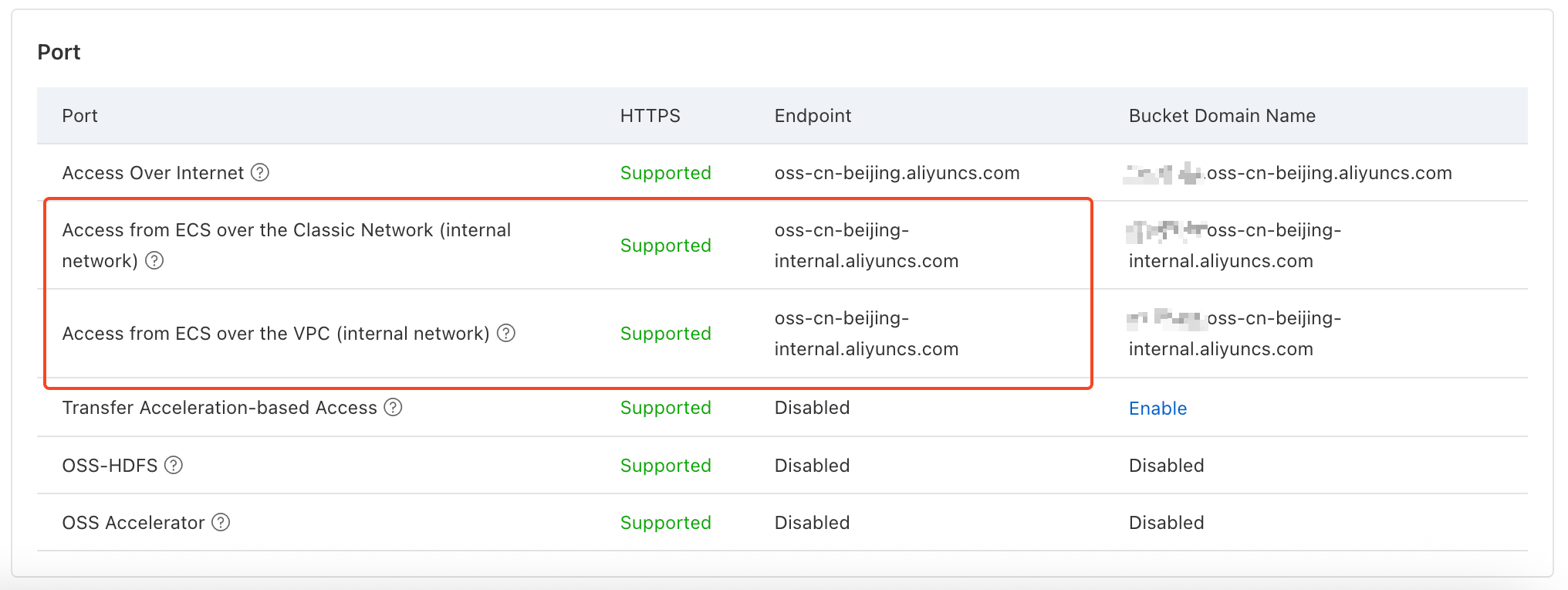Click the Endpoint column header
The width and height of the screenshot is (1568, 590).
coord(812,115)
